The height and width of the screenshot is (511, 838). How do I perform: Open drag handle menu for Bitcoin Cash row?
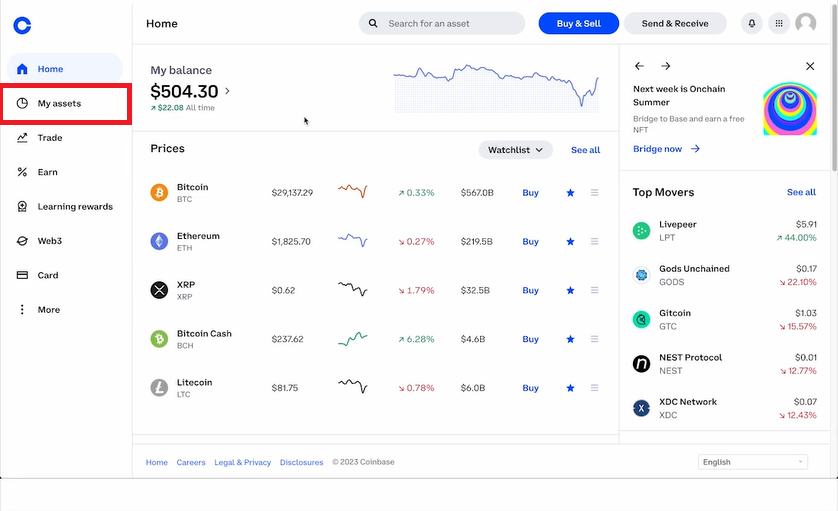[594, 339]
